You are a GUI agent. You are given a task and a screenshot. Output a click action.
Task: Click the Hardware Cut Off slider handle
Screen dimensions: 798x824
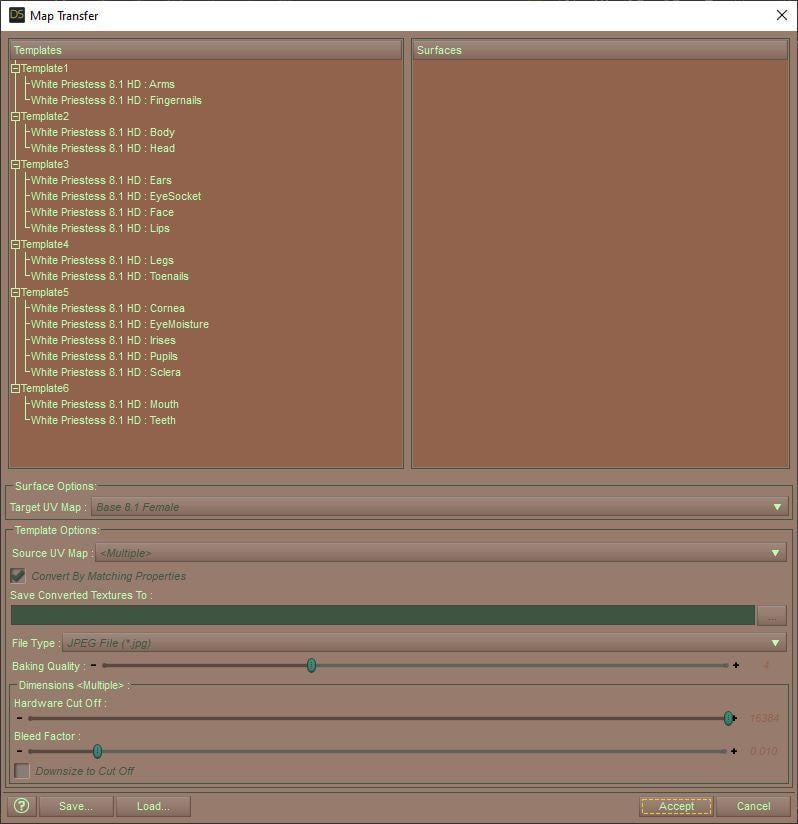(x=728, y=718)
